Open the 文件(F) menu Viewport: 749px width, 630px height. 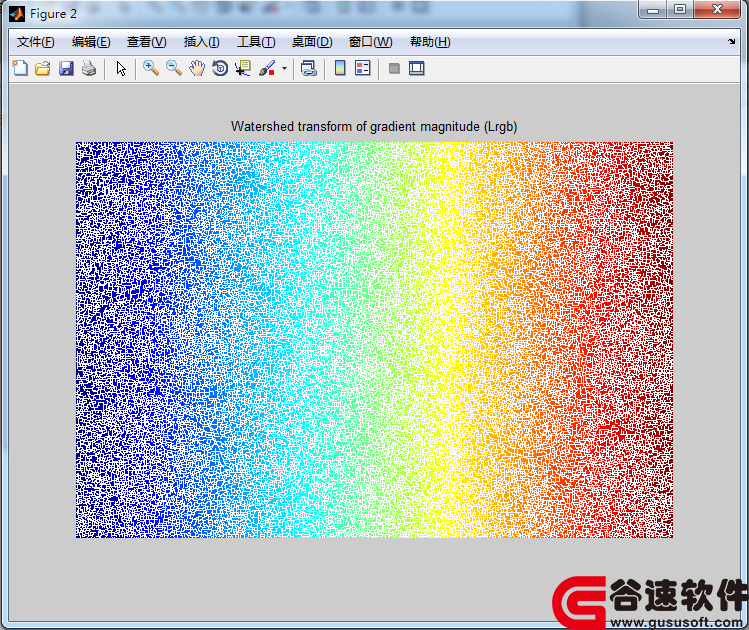pos(35,42)
